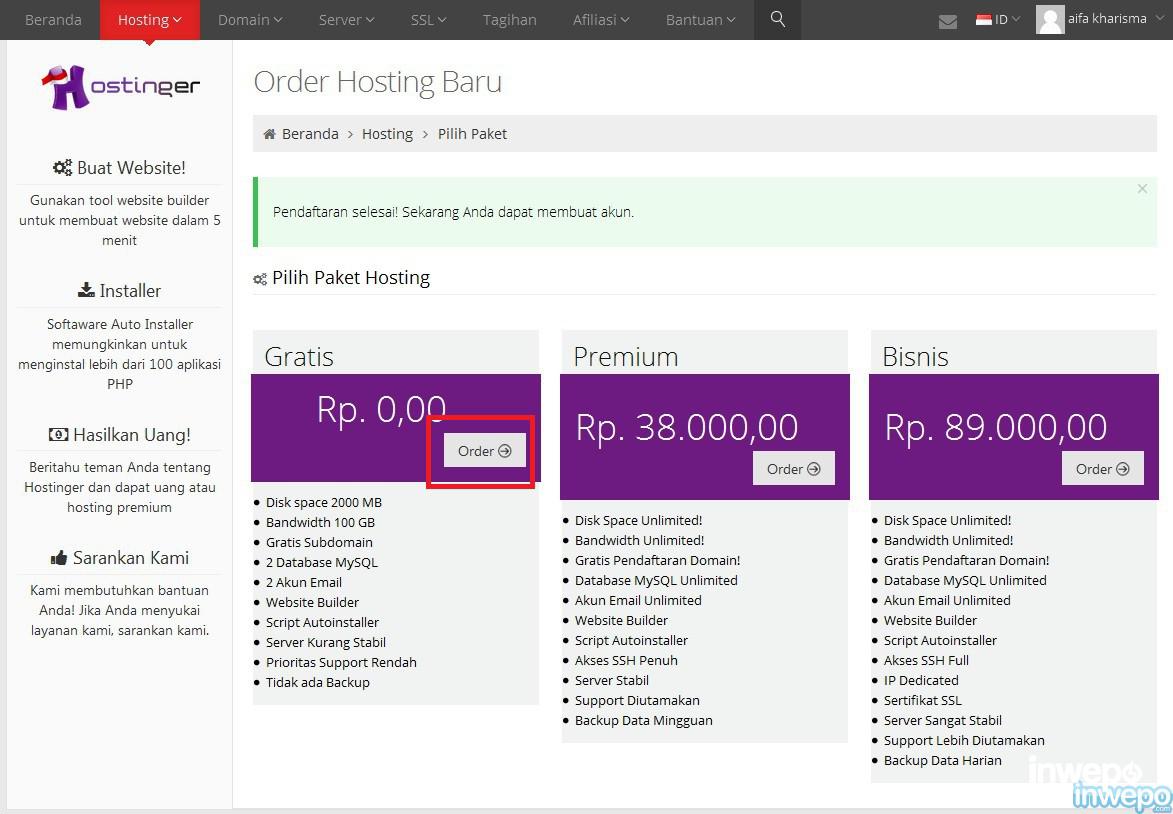The height and width of the screenshot is (814, 1173).
Task: Click the Rp. 38.000,00 price
Action: click(x=687, y=428)
